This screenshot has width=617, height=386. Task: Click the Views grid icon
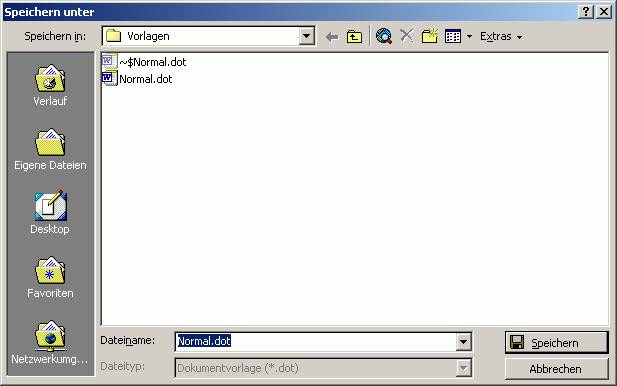[453, 37]
